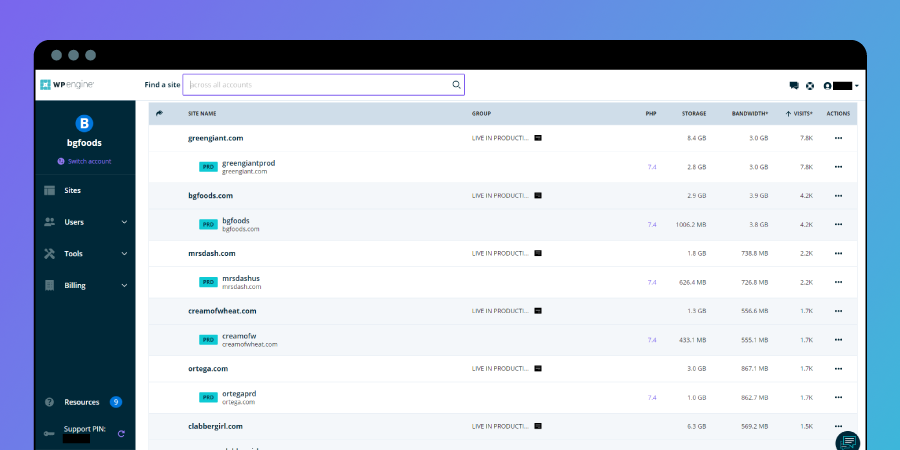
Task: Click the WP Engine logo
Action: 67,85
